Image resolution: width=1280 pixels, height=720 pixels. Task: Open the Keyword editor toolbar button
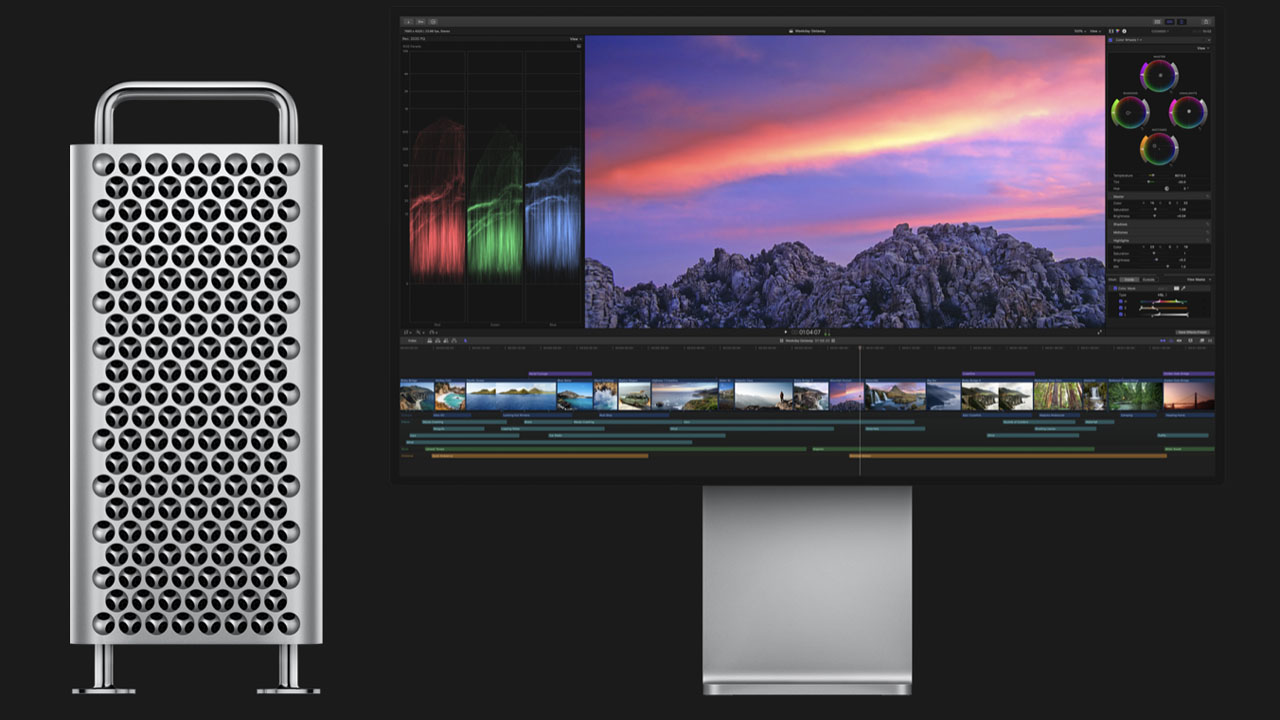(x=421, y=21)
